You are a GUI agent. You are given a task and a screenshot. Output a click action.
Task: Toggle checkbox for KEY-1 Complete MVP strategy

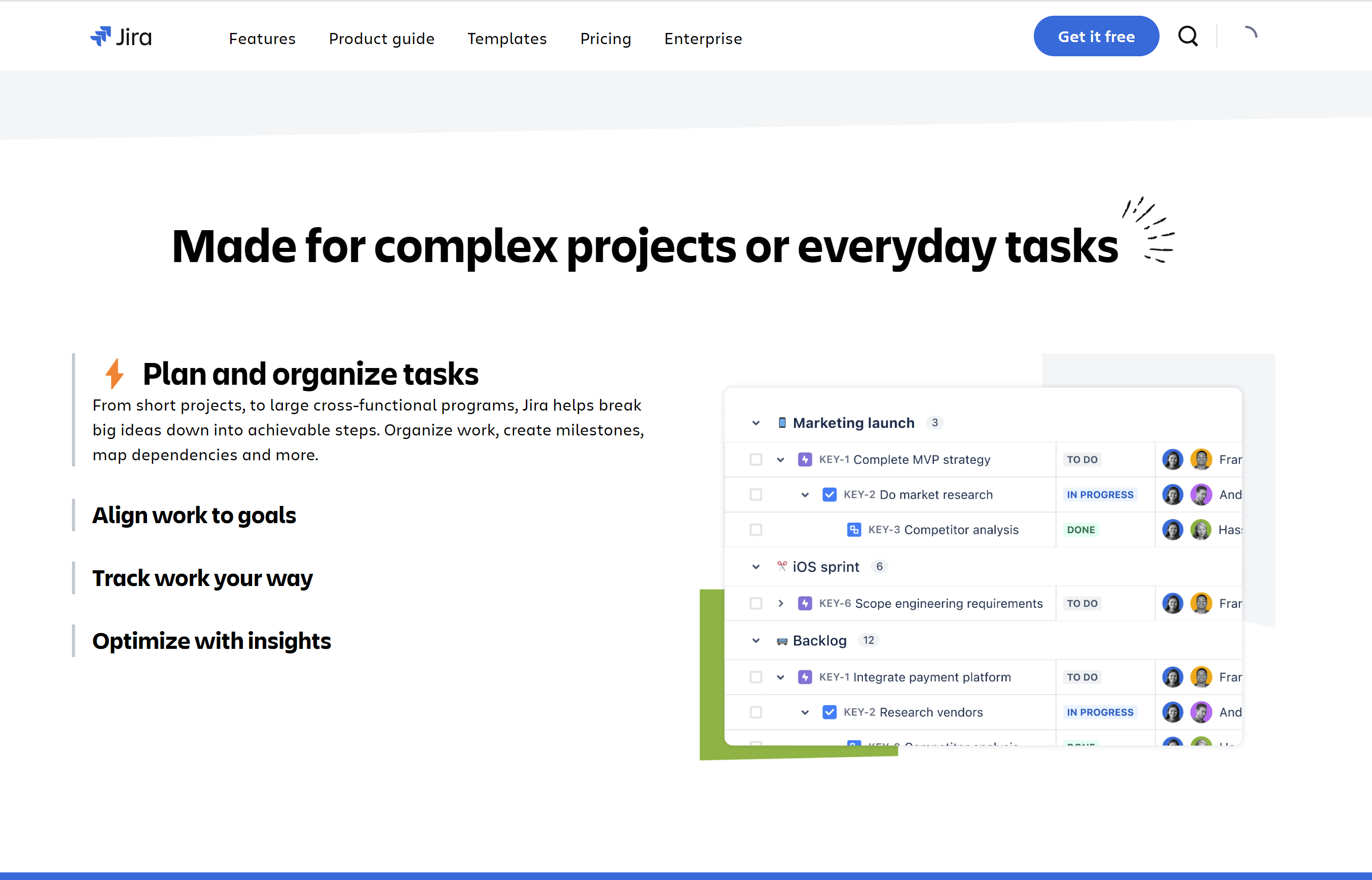756,459
